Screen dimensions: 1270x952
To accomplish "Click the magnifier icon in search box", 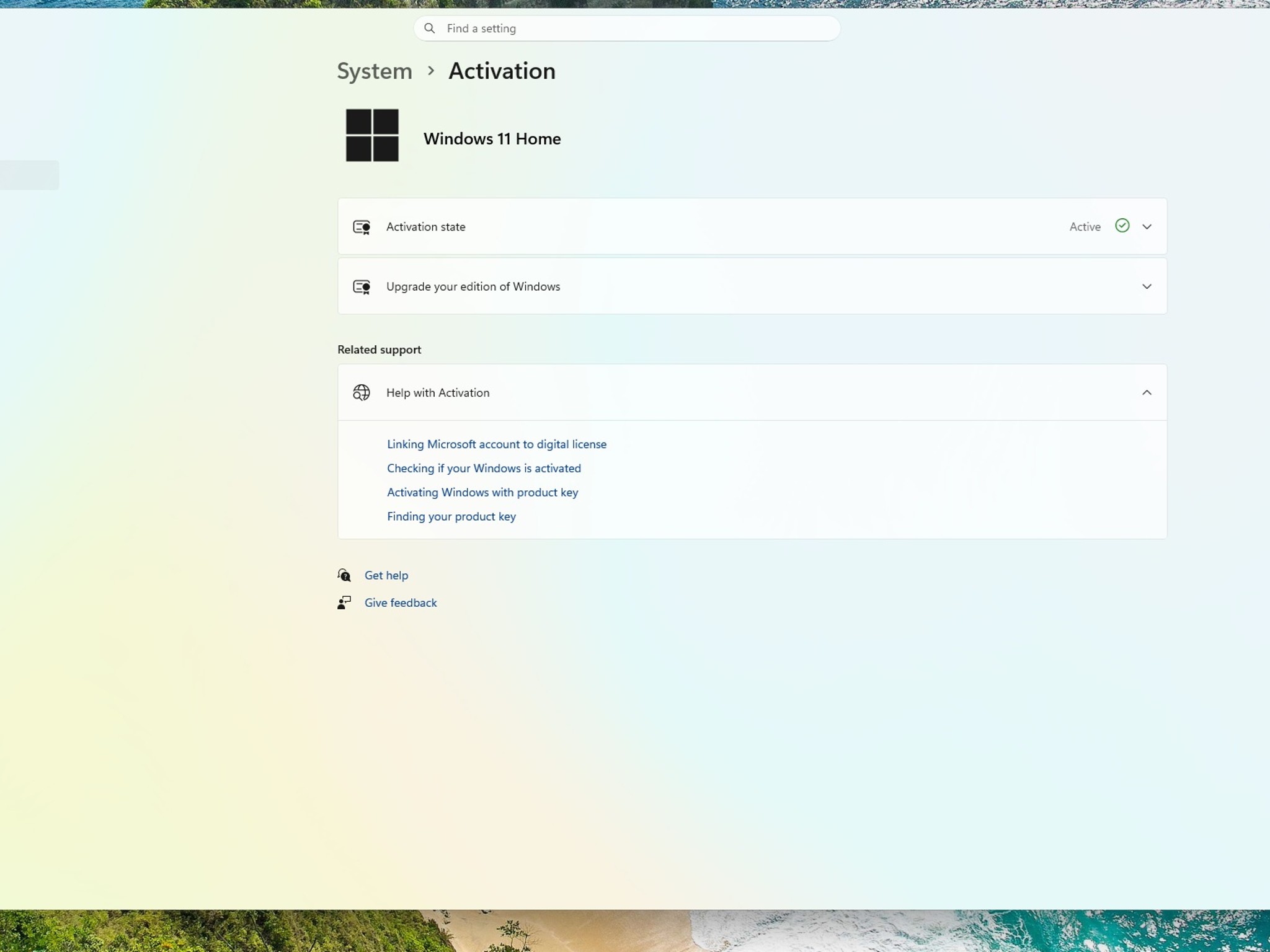I will click(429, 29).
